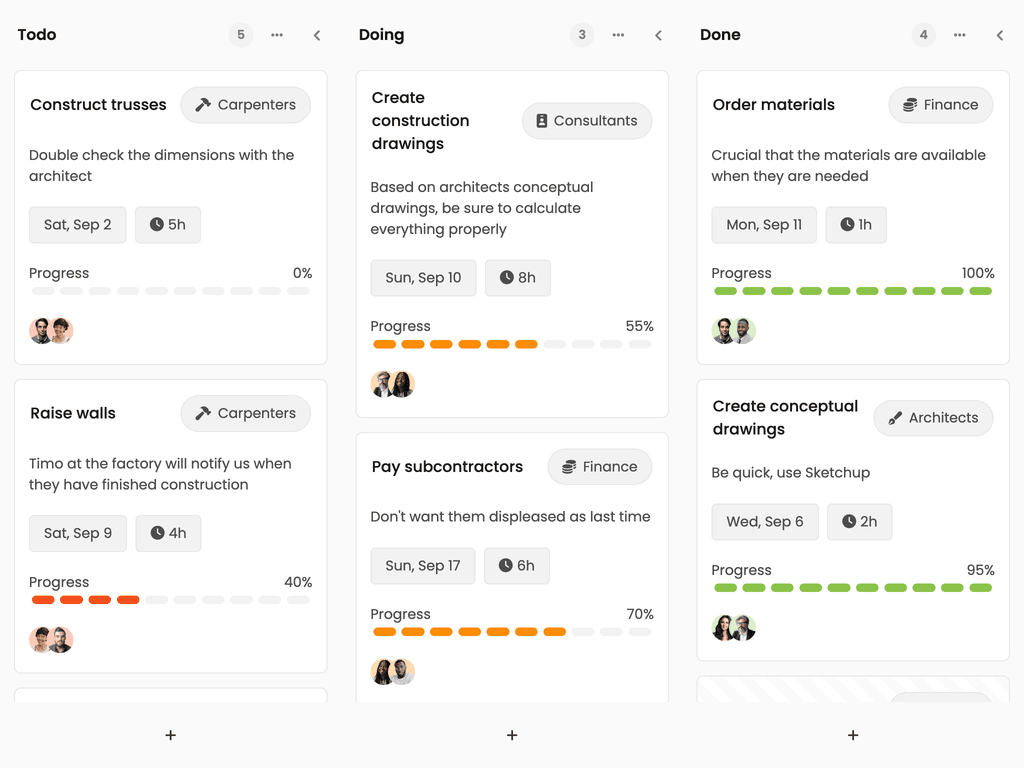
Task: Click the 1h time estimate chip
Action: 856,225
